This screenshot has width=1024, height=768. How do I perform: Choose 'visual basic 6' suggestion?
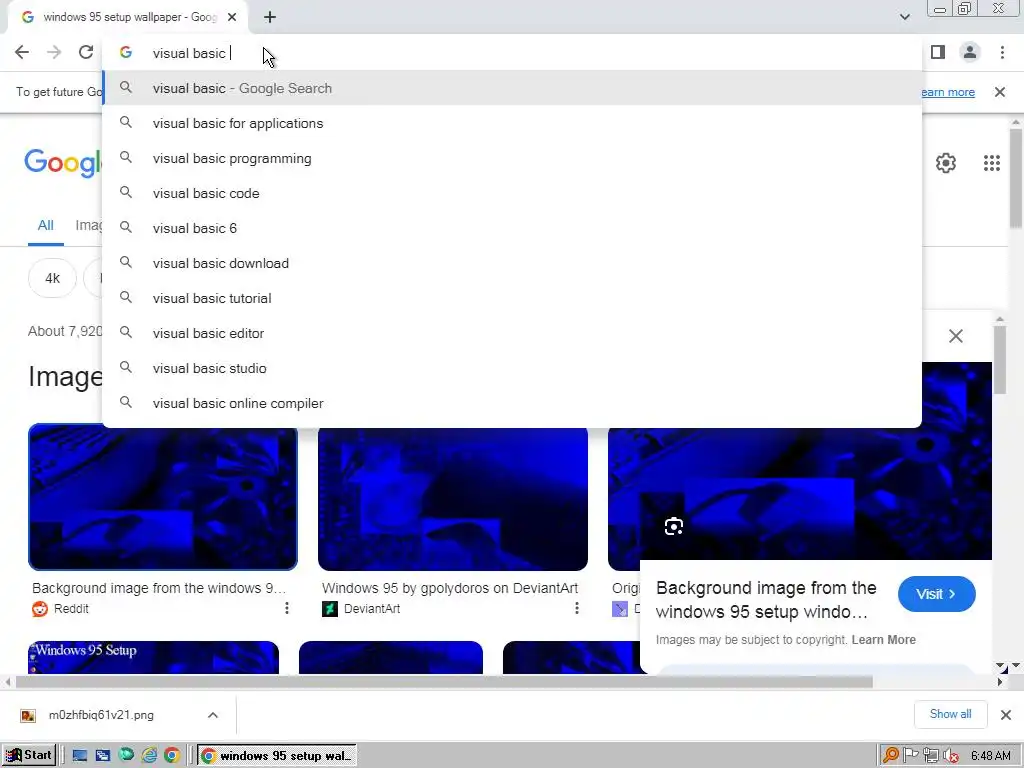pos(512,229)
